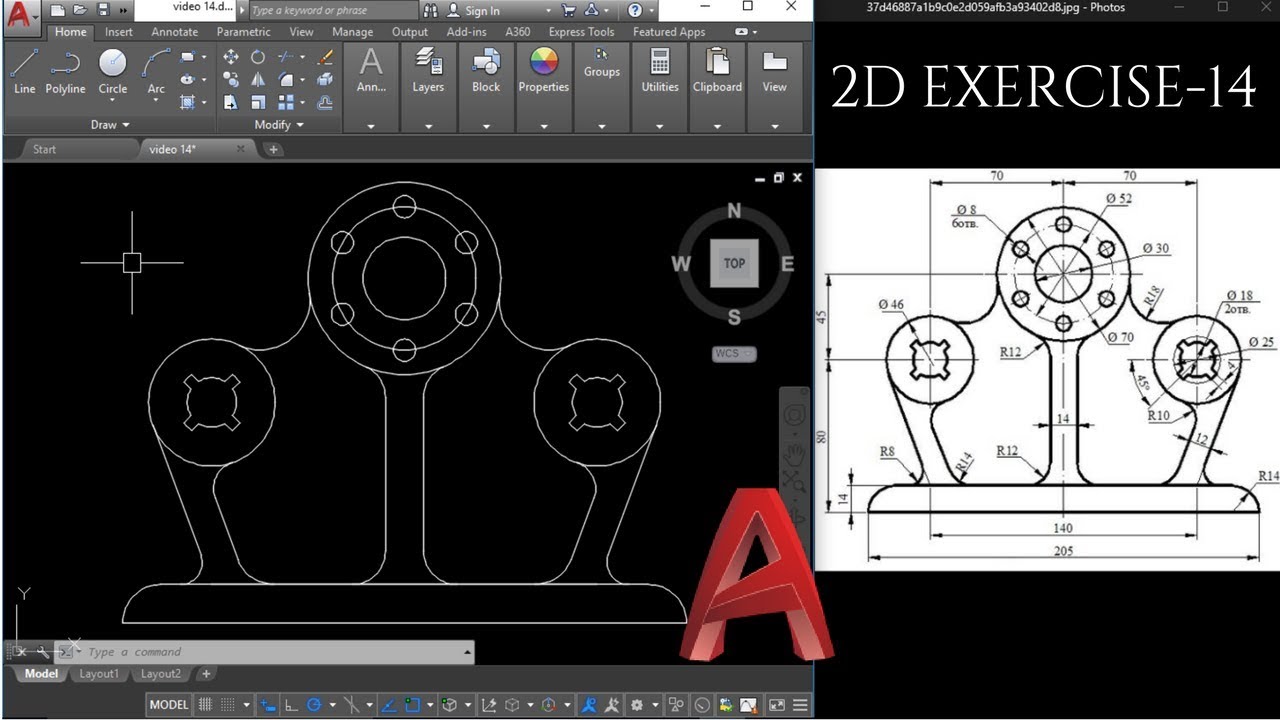Click the Rotate tool in Modify panel

click(258, 57)
